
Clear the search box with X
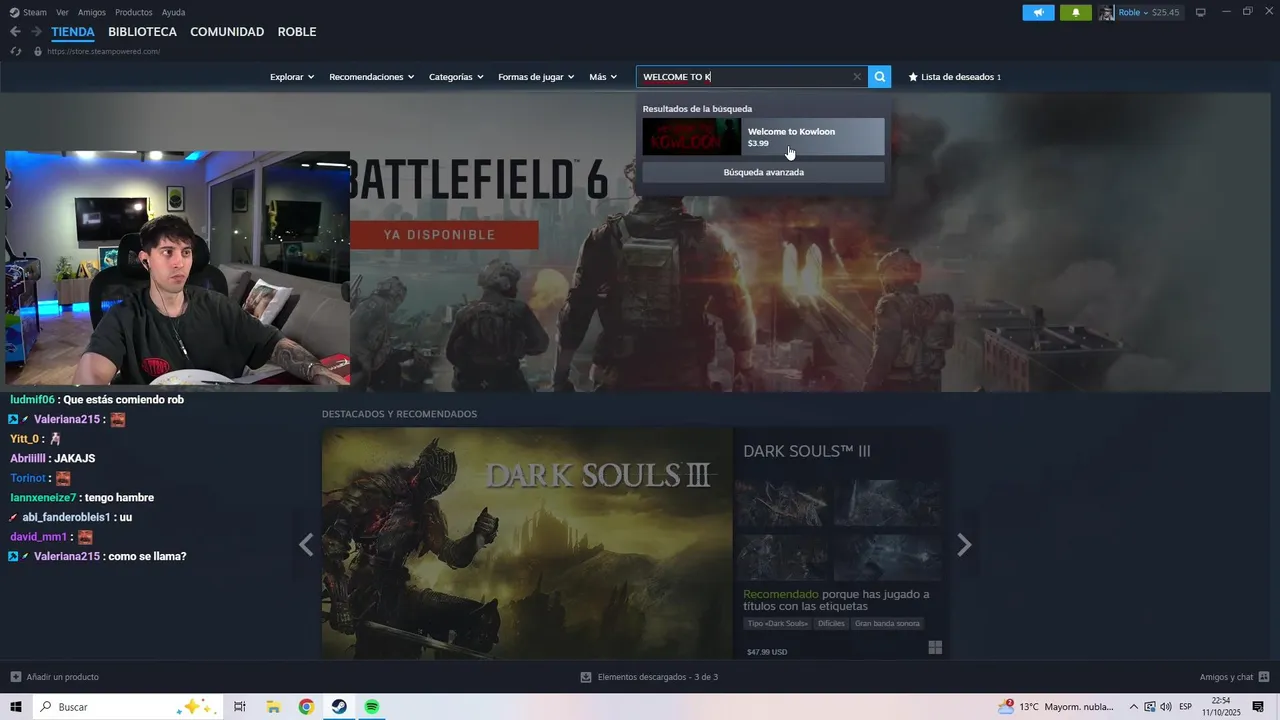857,77
